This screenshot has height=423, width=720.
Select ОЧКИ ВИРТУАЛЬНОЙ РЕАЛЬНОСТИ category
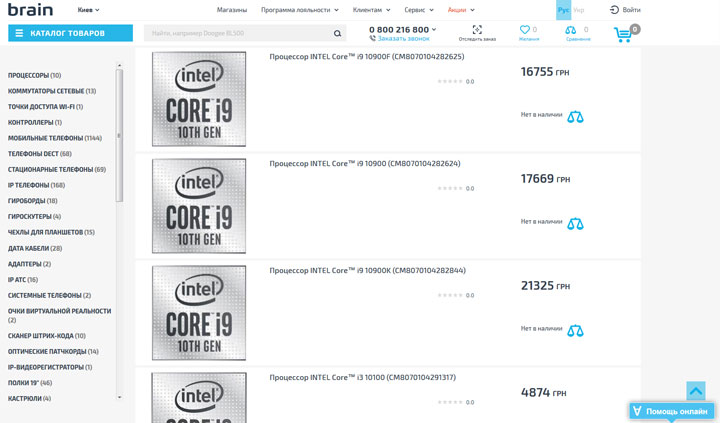click(60, 315)
